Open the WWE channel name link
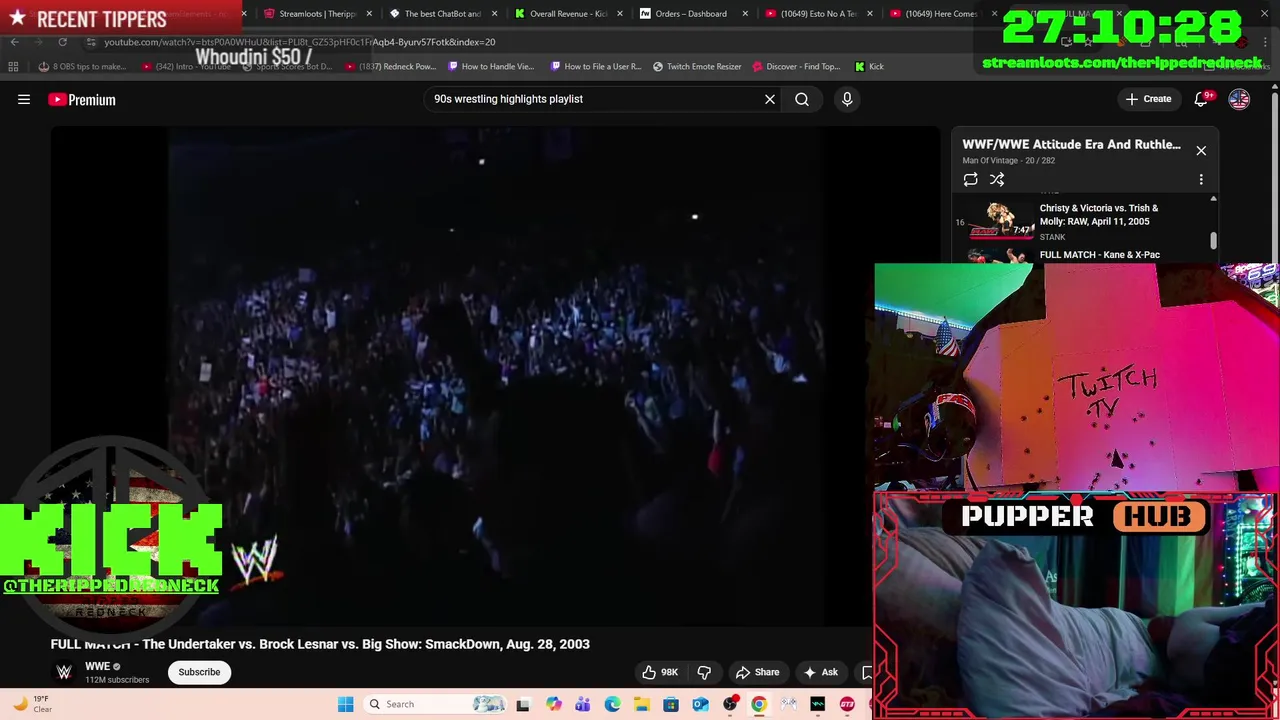The image size is (1280, 720). pos(97,666)
